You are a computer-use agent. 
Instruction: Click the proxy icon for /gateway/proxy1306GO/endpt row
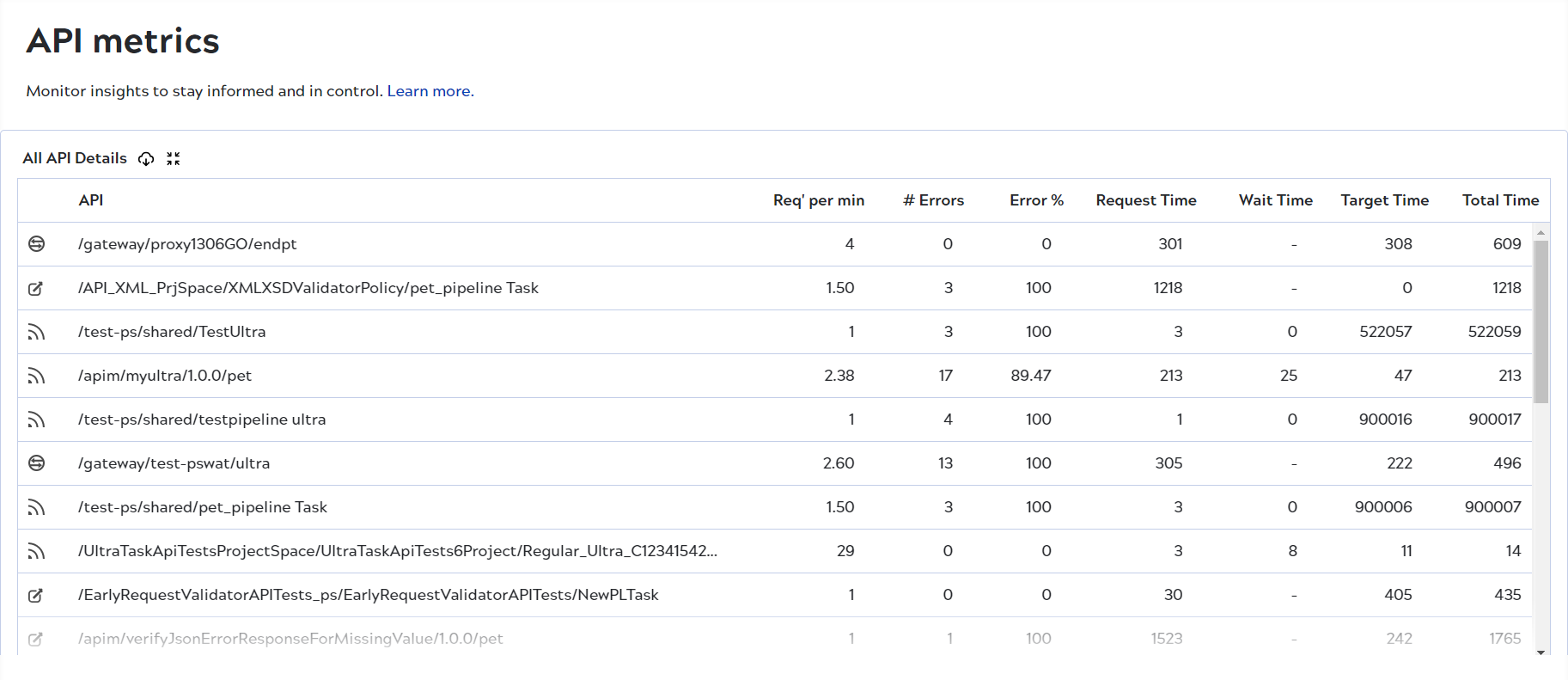pos(36,244)
